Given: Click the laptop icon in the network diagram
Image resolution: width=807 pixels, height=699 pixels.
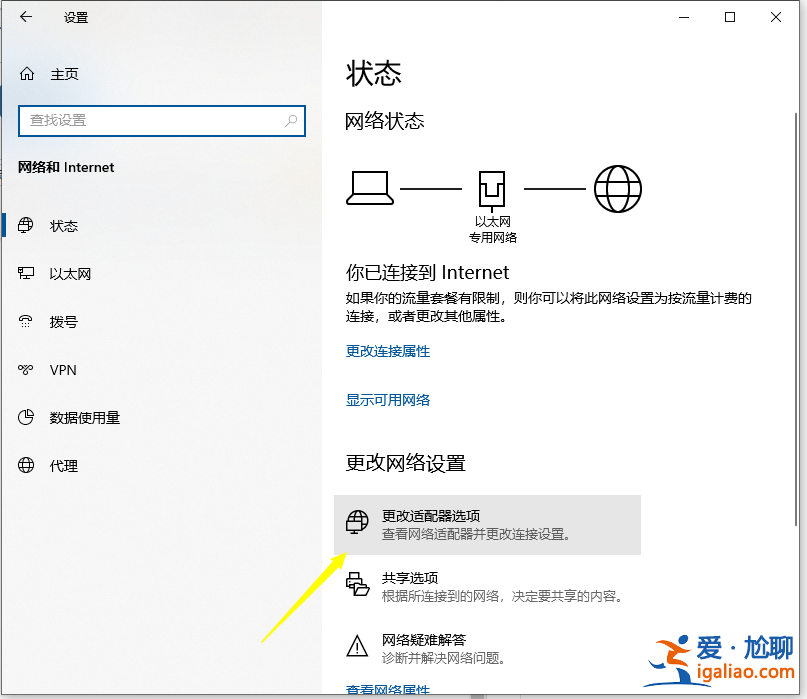Looking at the screenshot, I should [x=370, y=188].
